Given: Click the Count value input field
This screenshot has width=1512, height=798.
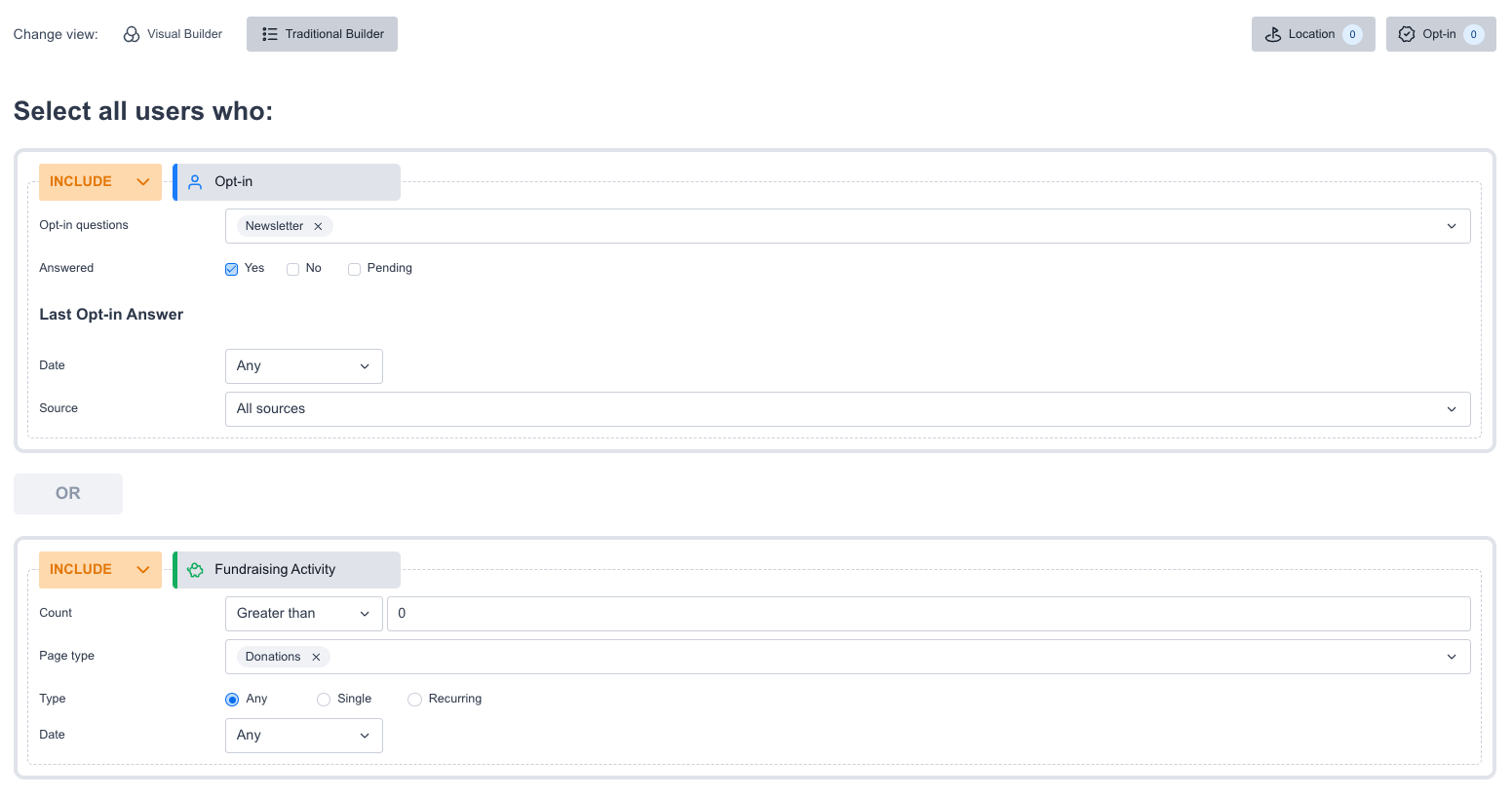Looking at the screenshot, I should tap(928, 614).
